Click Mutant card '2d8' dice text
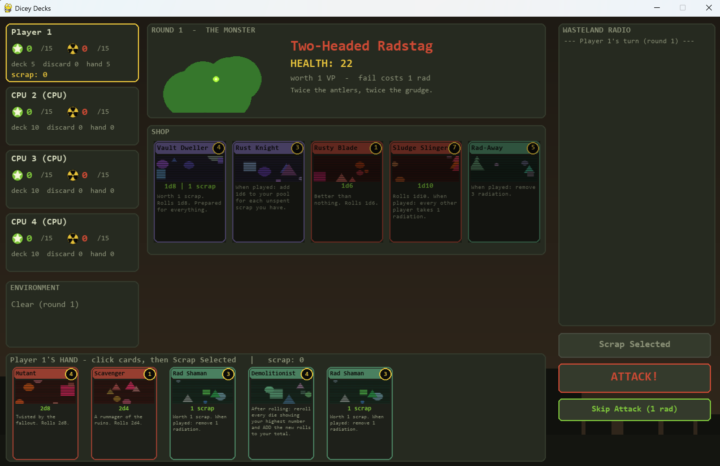This screenshot has width=720, height=466. (45, 408)
